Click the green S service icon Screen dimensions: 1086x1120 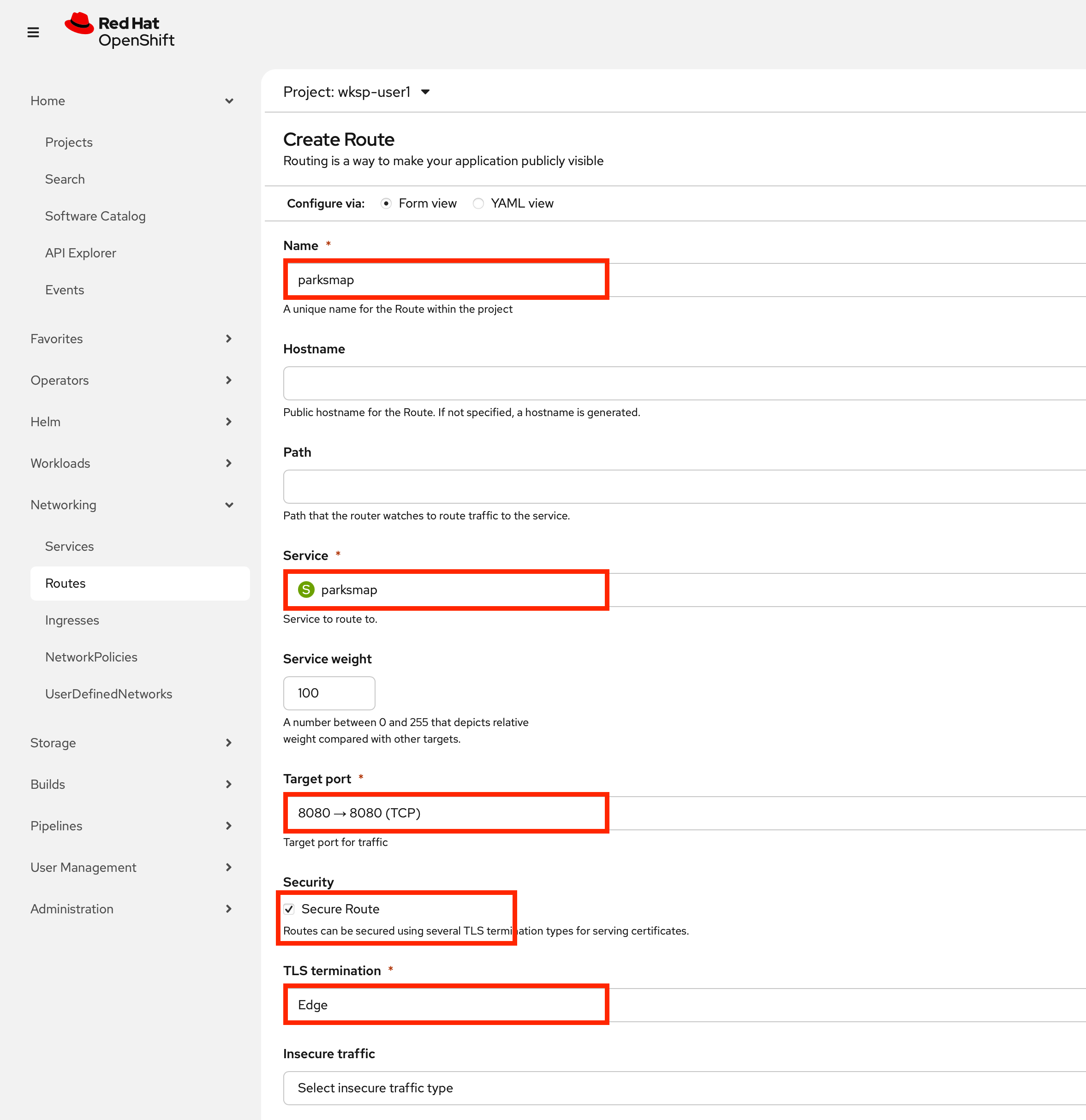(306, 589)
